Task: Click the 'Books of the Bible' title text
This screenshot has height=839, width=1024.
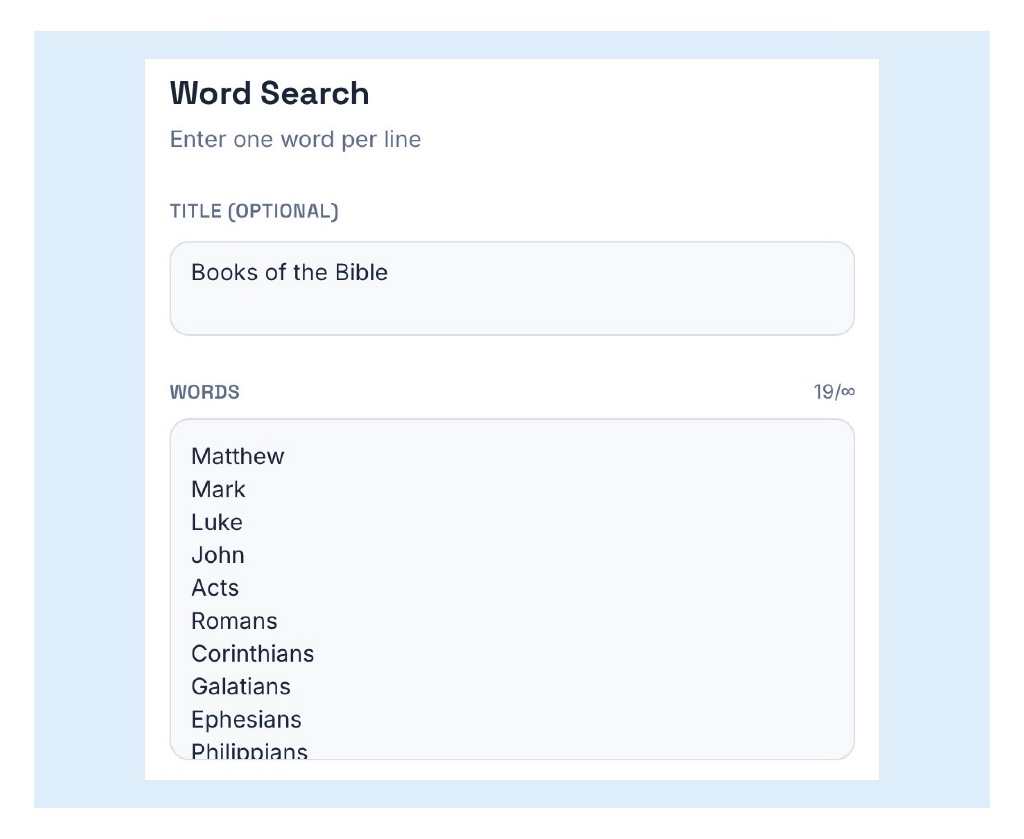Action: pos(289,272)
